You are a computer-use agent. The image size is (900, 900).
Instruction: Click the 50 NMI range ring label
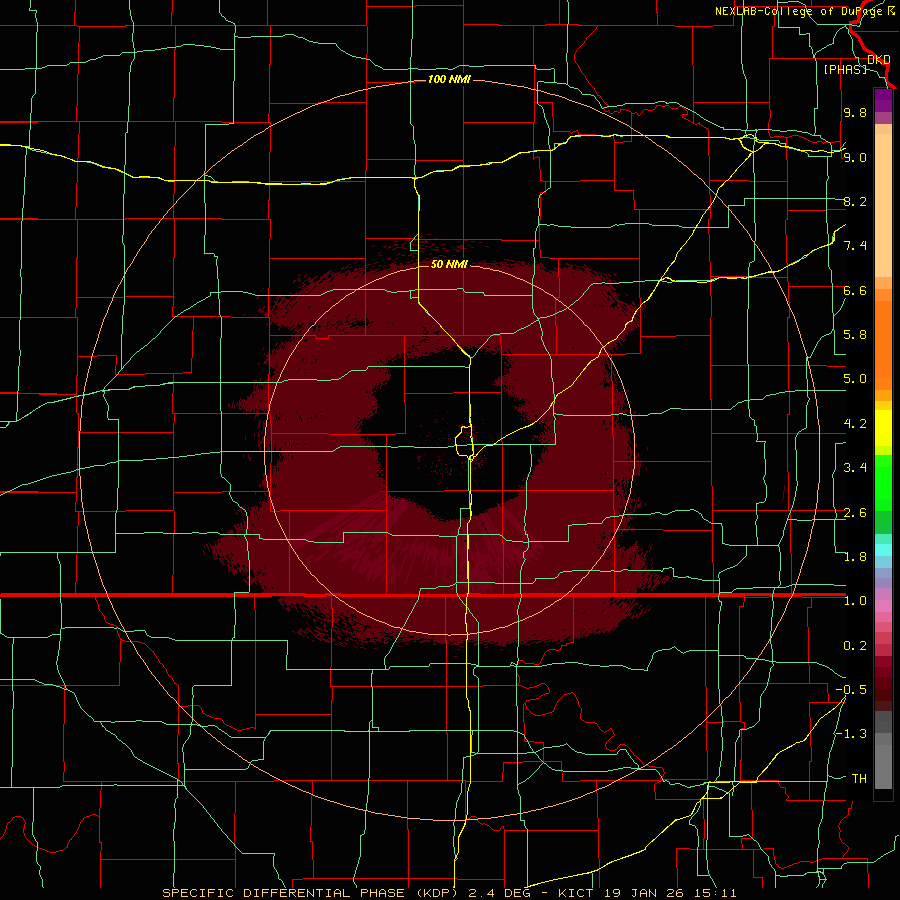coord(449,264)
